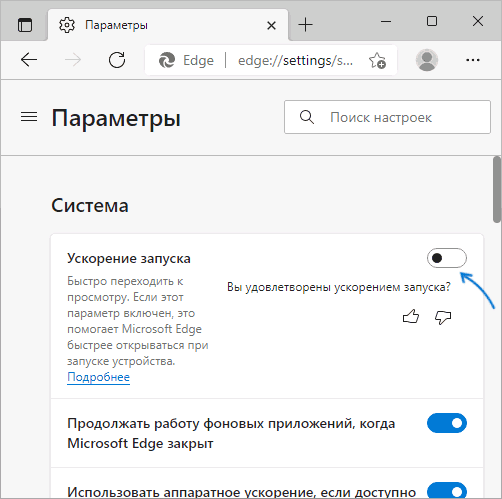Close the Edge browser window
The height and width of the screenshot is (499, 502).
478,21
